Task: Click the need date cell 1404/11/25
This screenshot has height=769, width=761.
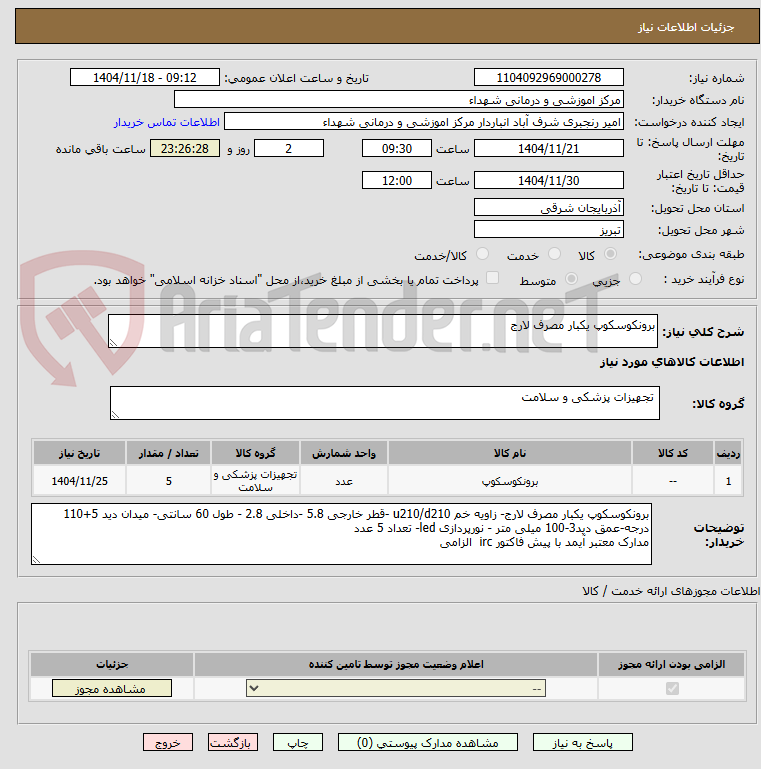Action: [x=79, y=481]
